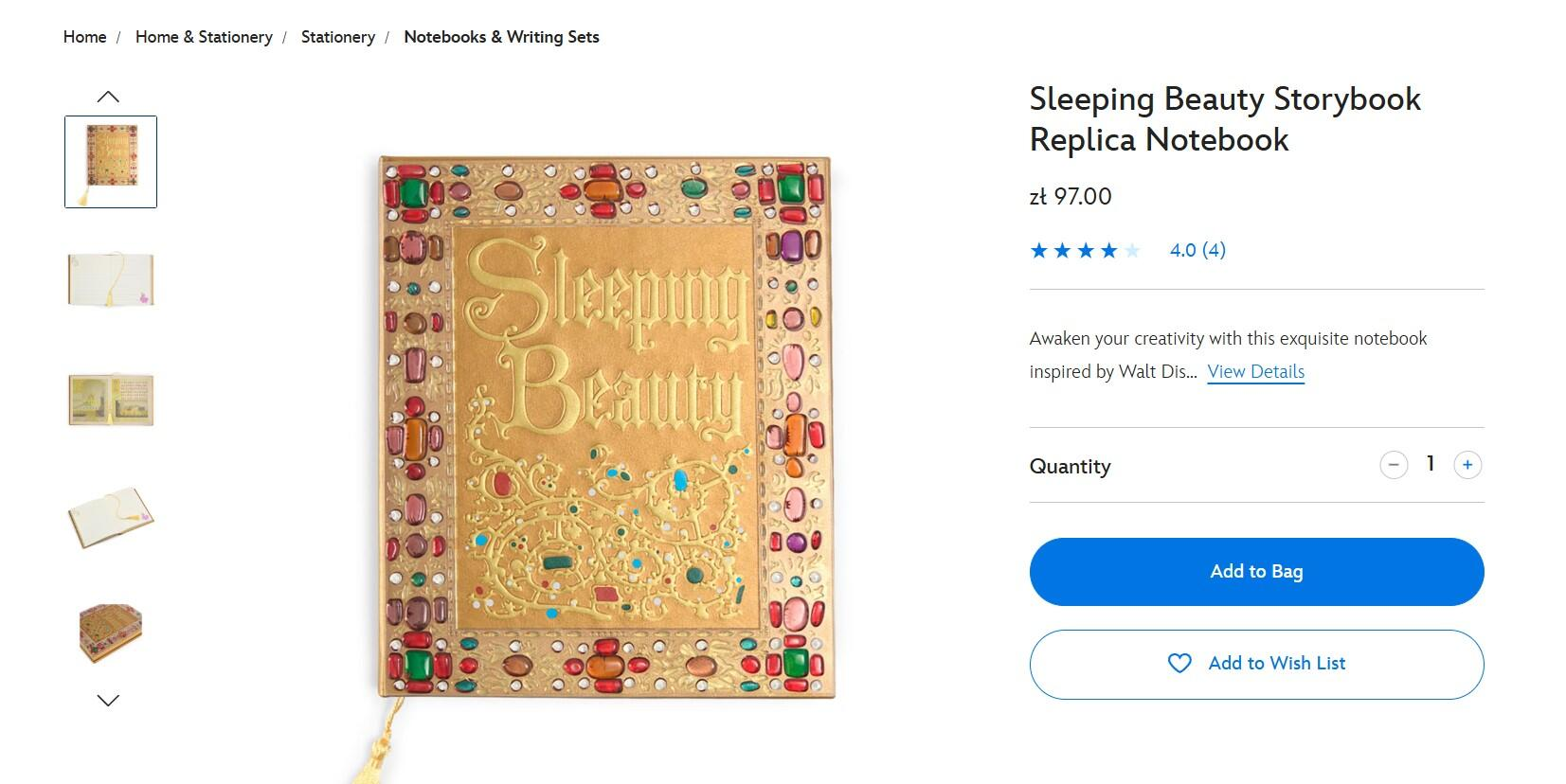Click the star rating icons

pyautogui.click(x=1086, y=251)
